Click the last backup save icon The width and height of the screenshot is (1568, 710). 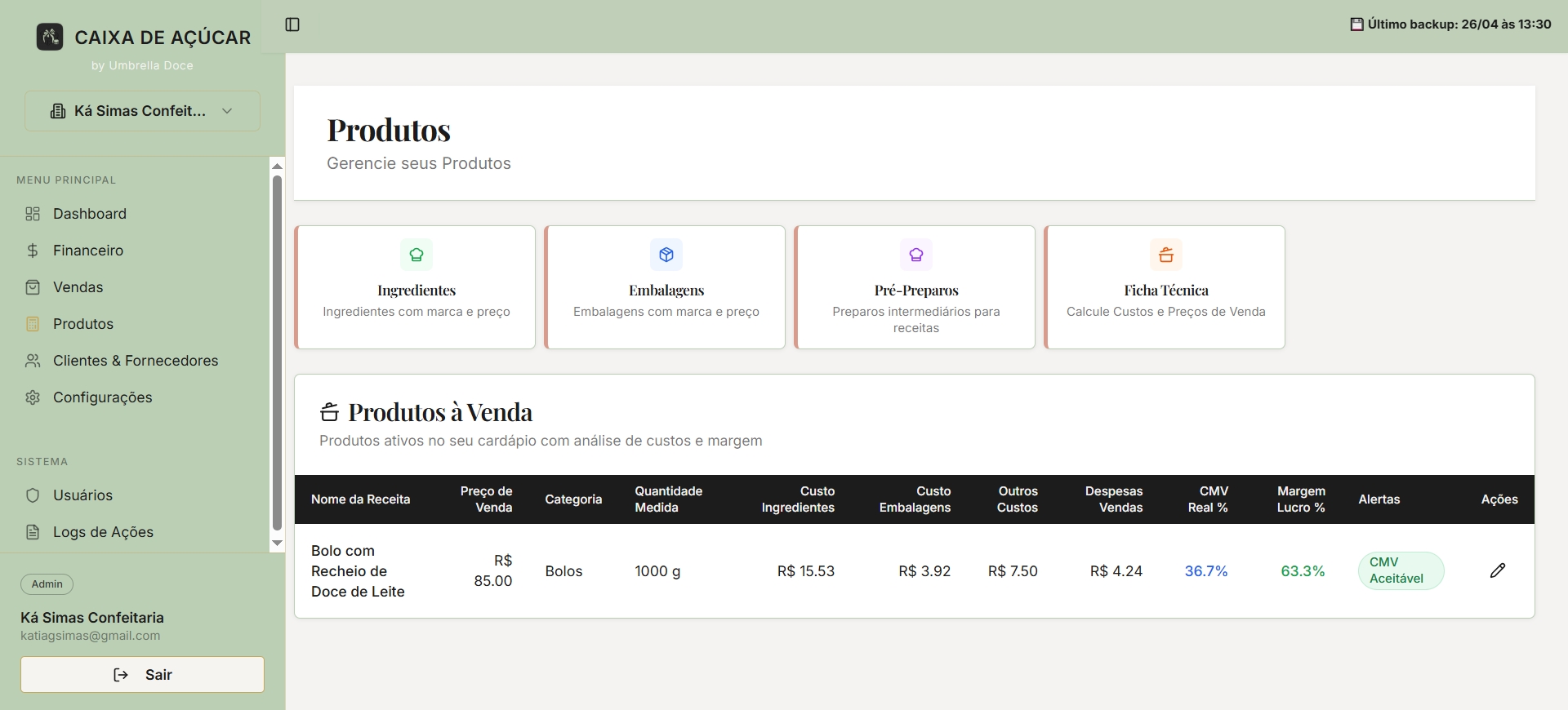pos(1356,24)
